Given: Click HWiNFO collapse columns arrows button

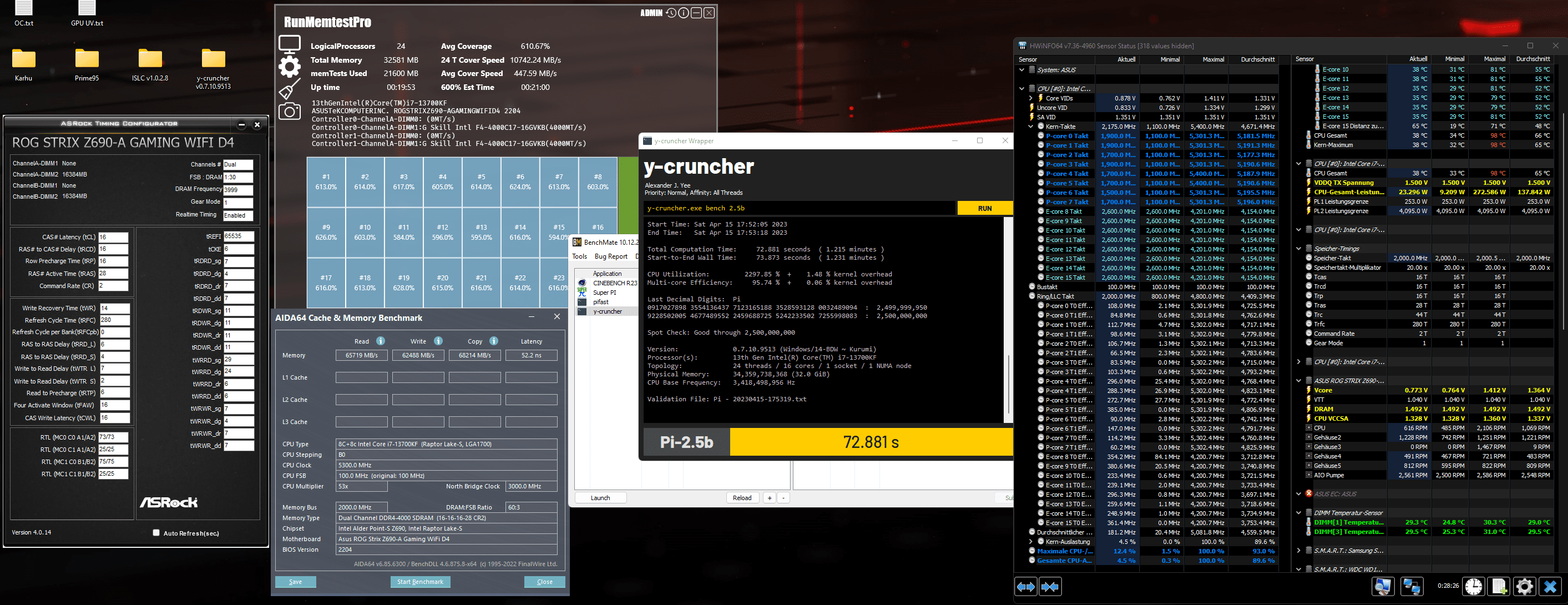Looking at the screenshot, I should (1050, 587).
